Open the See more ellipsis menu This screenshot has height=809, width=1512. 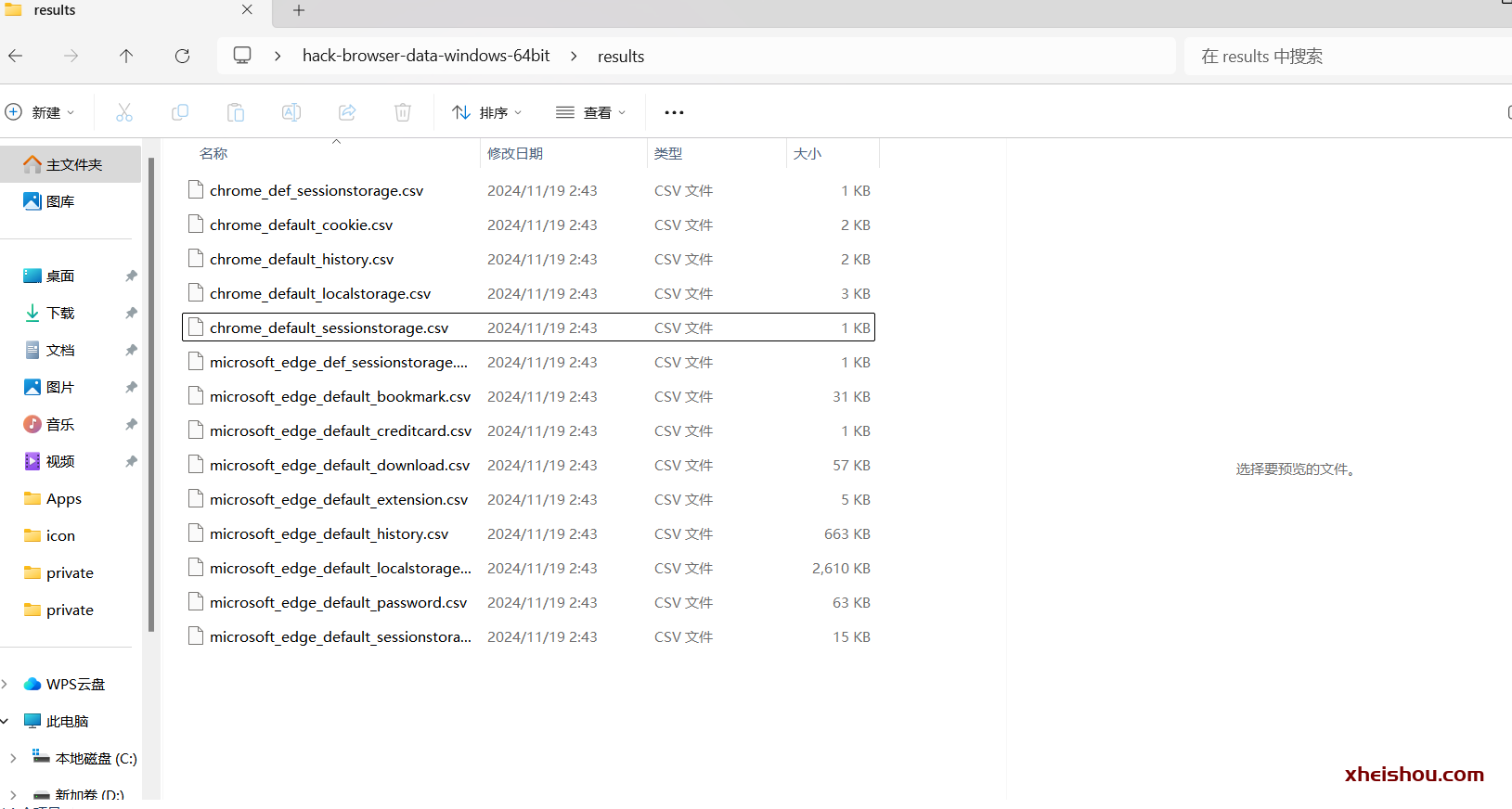(x=674, y=112)
